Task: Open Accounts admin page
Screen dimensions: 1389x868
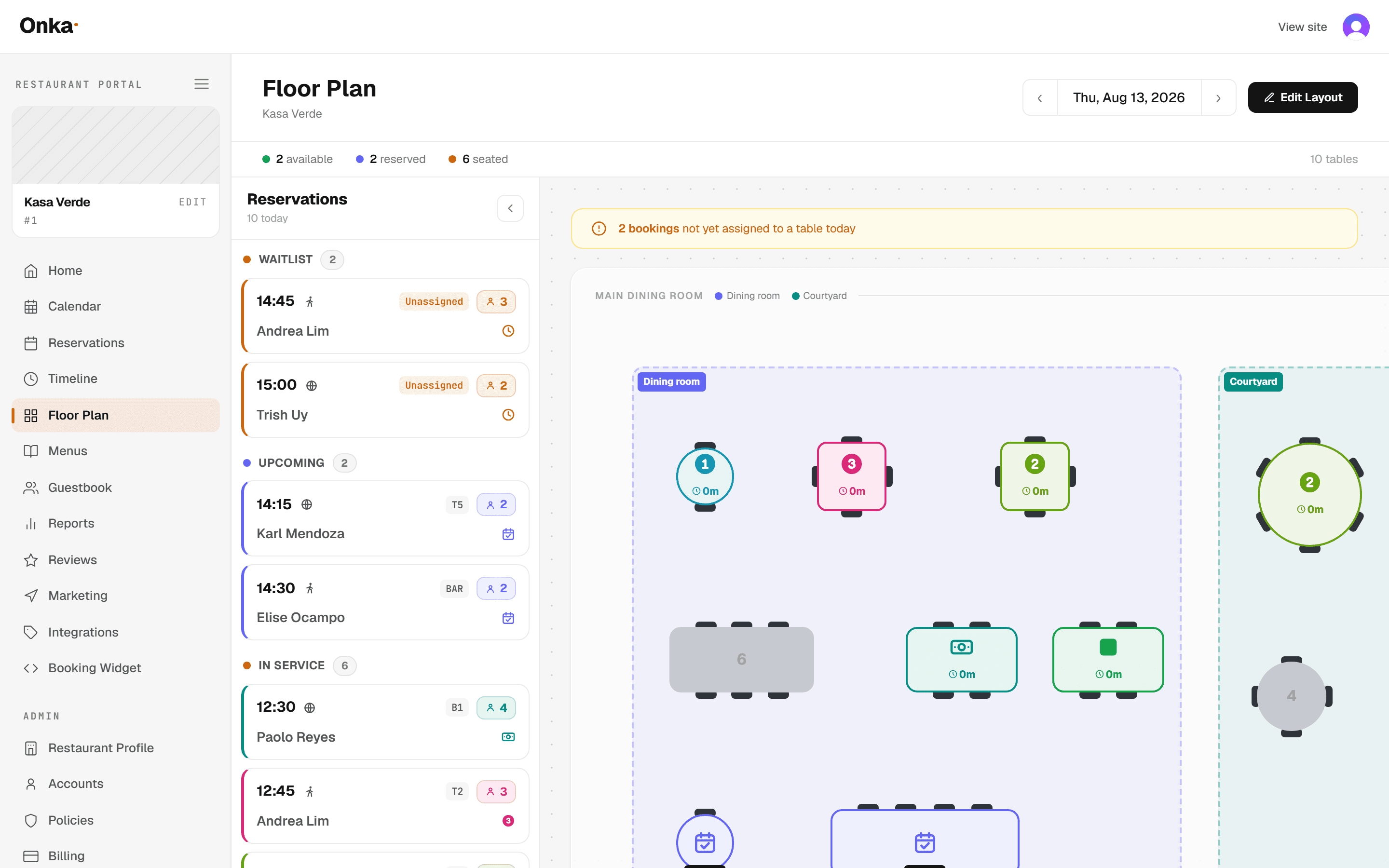Action: pyautogui.click(x=116, y=784)
